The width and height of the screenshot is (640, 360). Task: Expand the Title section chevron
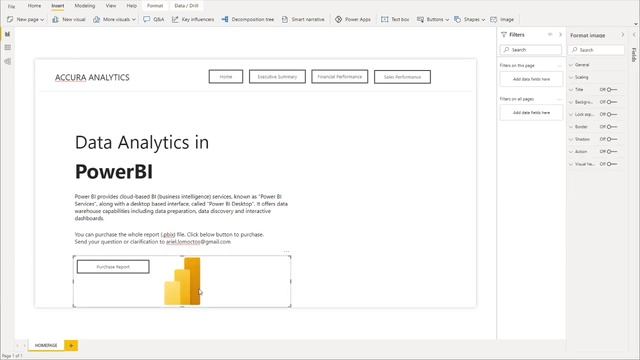(571, 89)
